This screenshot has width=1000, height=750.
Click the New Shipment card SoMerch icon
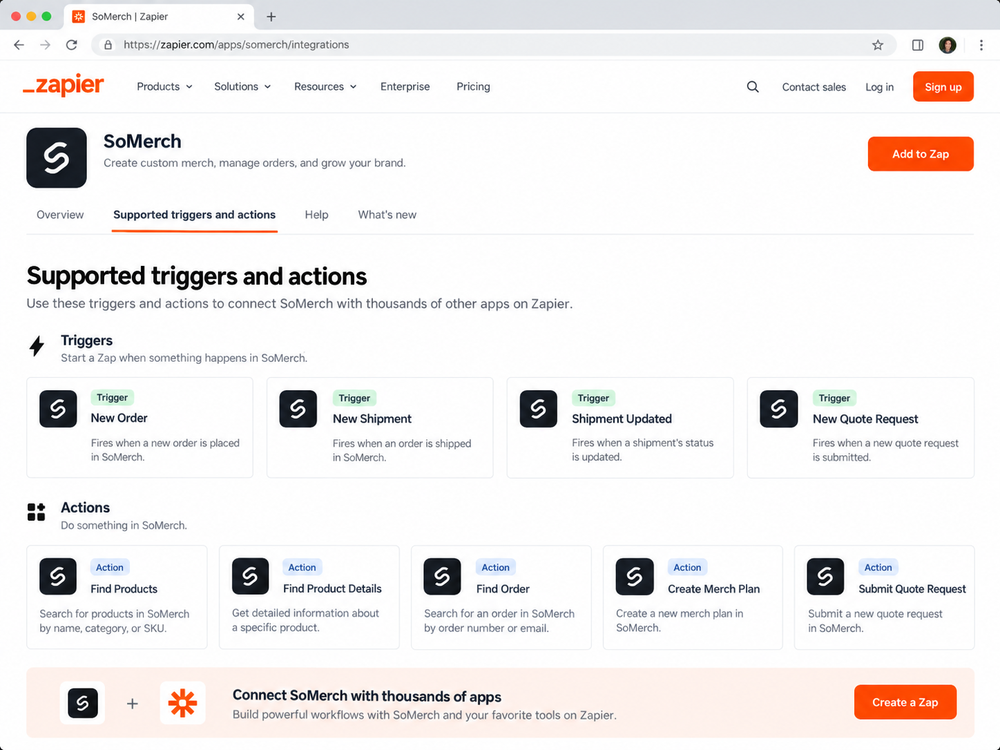(x=298, y=409)
